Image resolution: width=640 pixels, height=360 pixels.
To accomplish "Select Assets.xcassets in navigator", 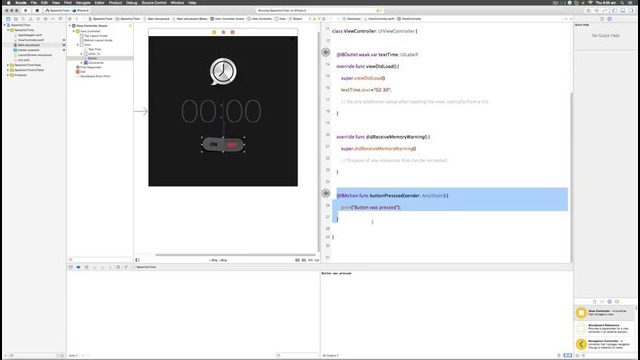I will [x=28, y=50].
